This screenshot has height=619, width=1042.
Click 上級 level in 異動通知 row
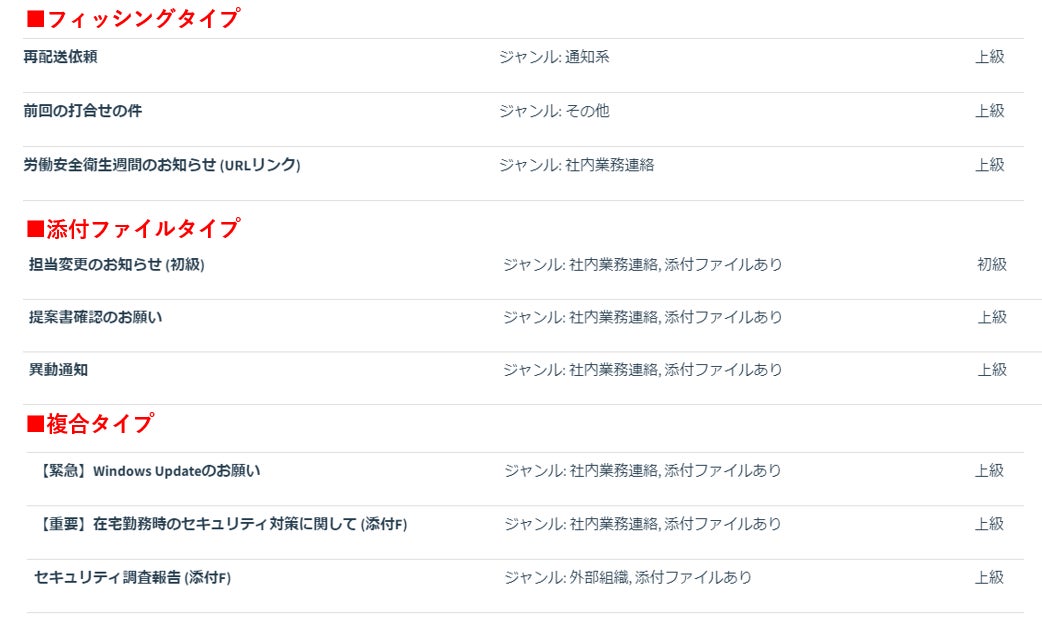tap(991, 370)
